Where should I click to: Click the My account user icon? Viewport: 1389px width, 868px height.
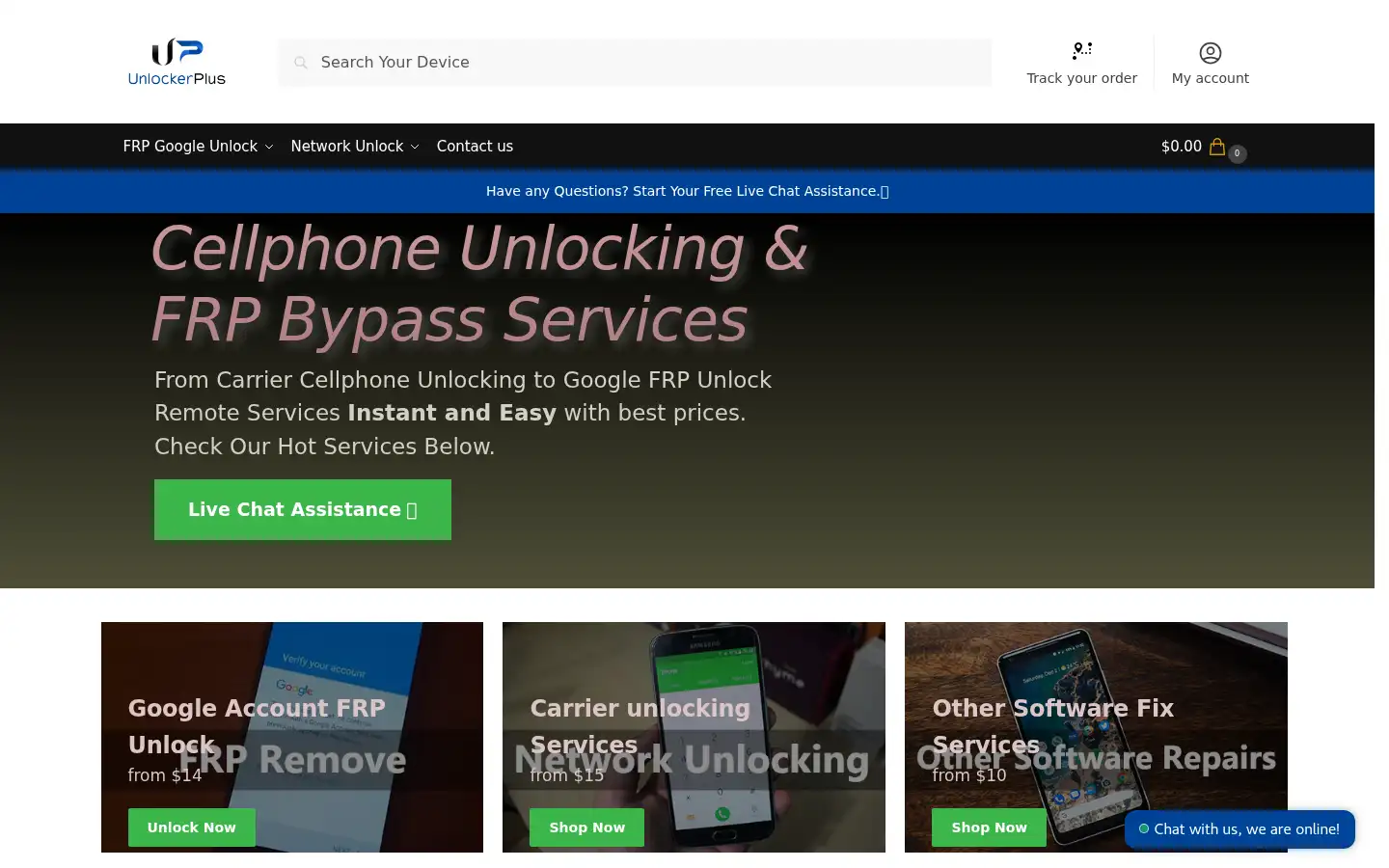1210,52
